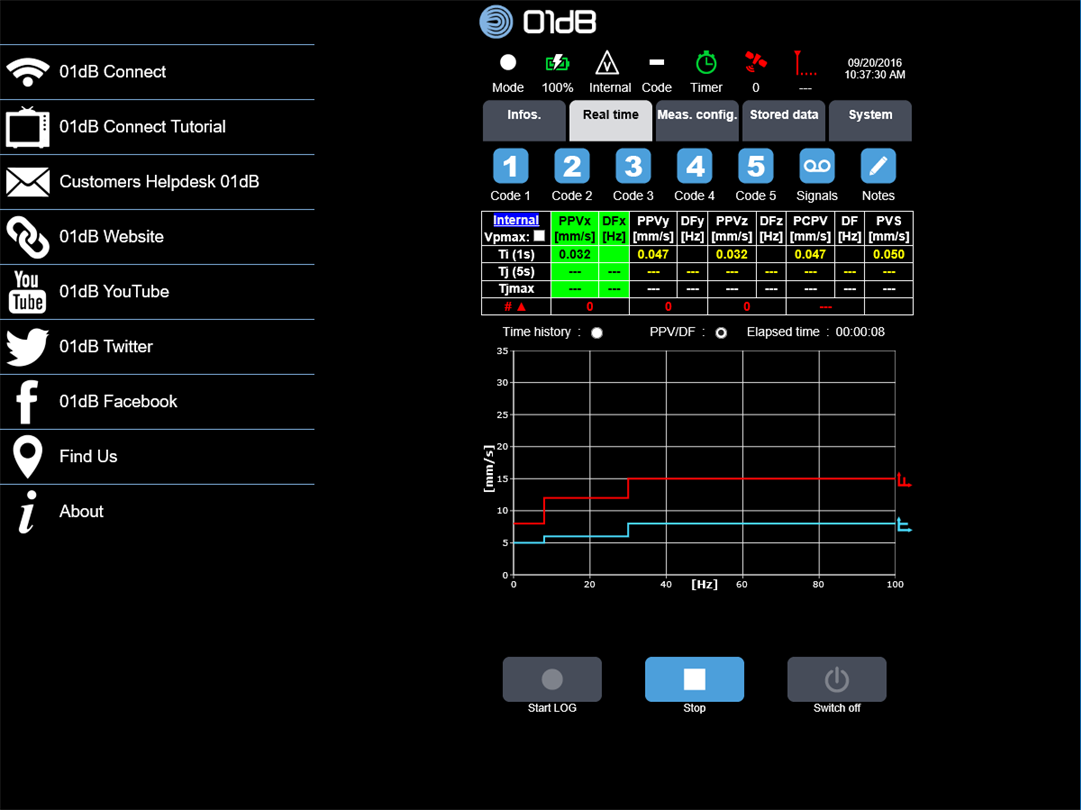The width and height of the screenshot is (1081, 810).
Task: Open the System tab
Action: point(870,121)
